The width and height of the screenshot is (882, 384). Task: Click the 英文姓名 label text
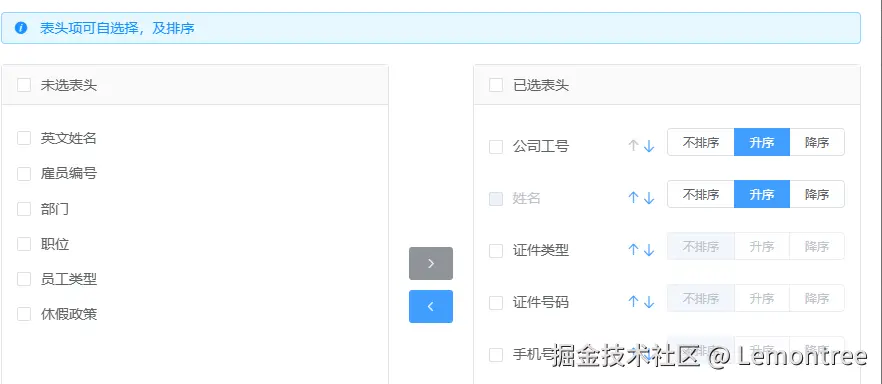(x=69, y=138)
